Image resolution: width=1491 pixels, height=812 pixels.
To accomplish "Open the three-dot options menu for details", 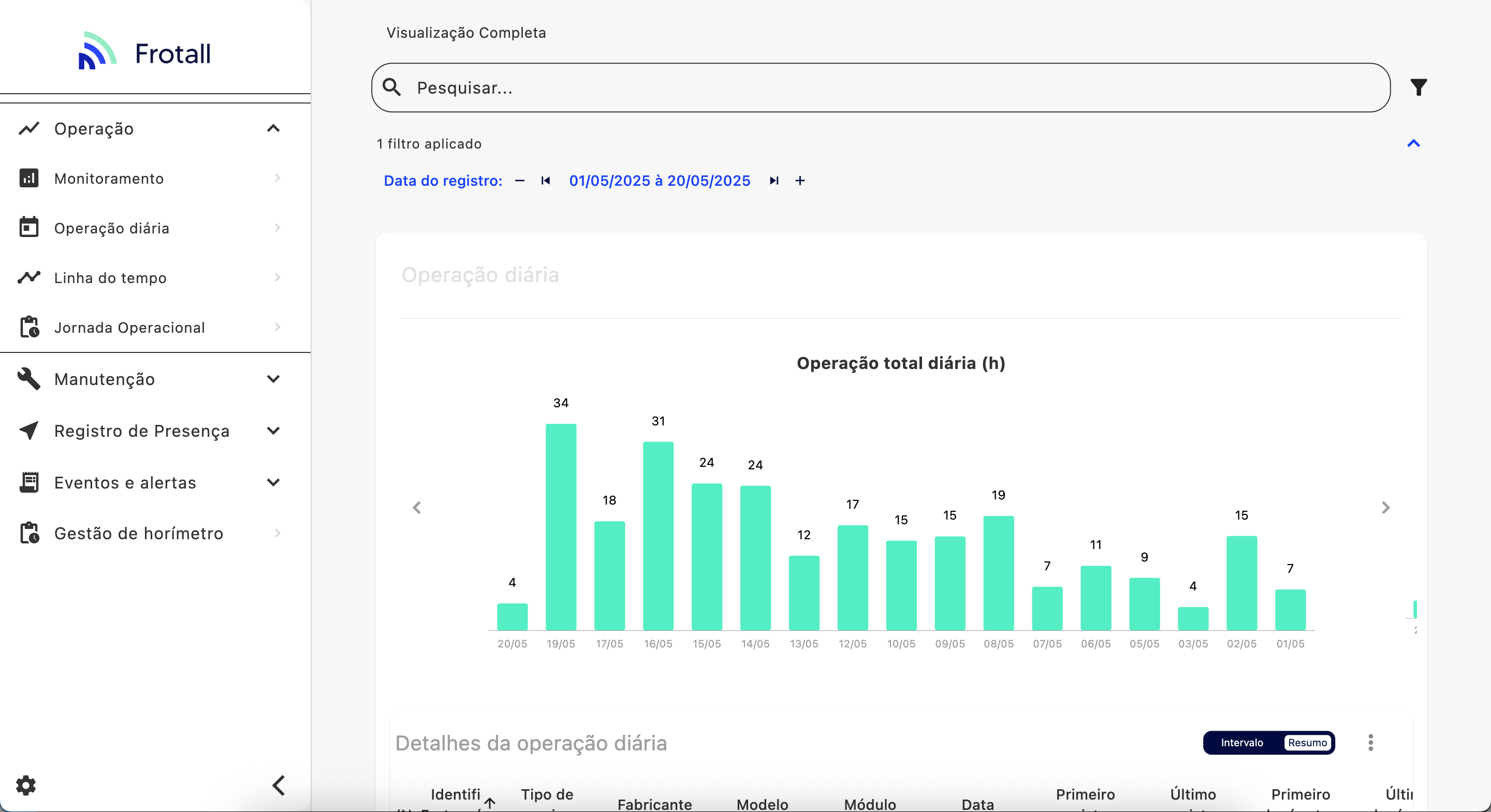I will point(1370,743).
